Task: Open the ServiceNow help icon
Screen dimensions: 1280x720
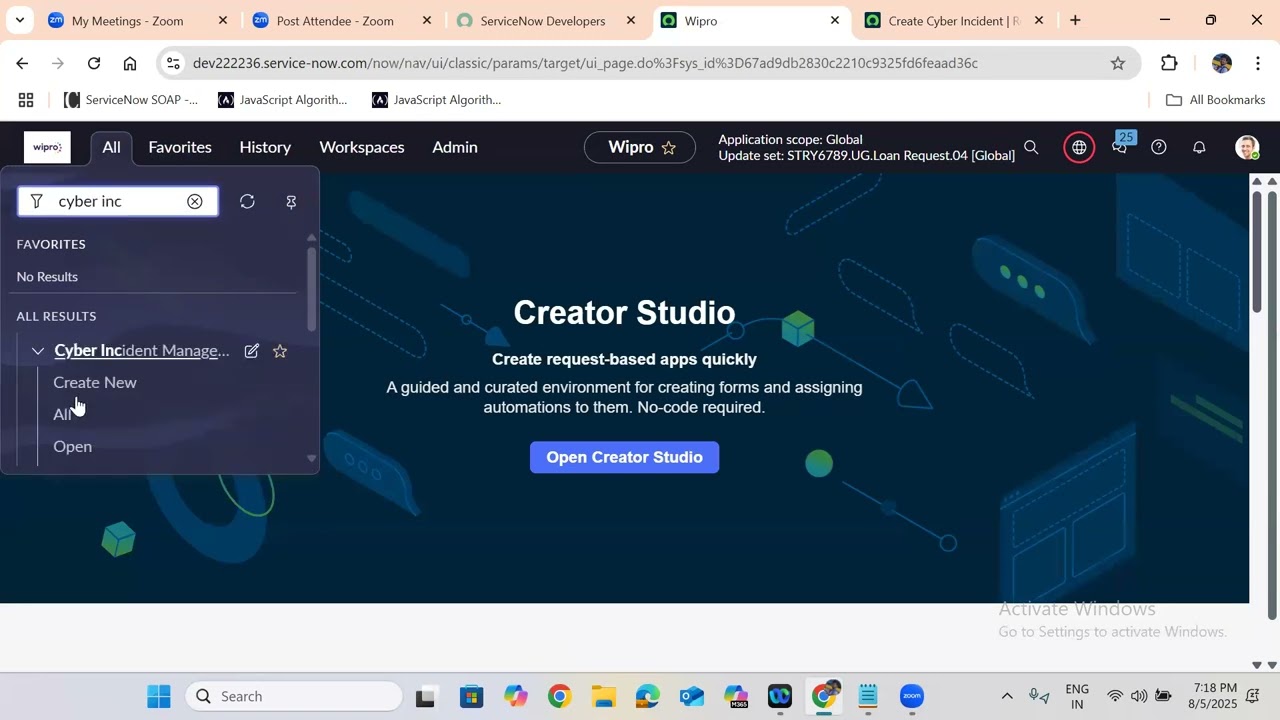Action: tap(1159, 148)
